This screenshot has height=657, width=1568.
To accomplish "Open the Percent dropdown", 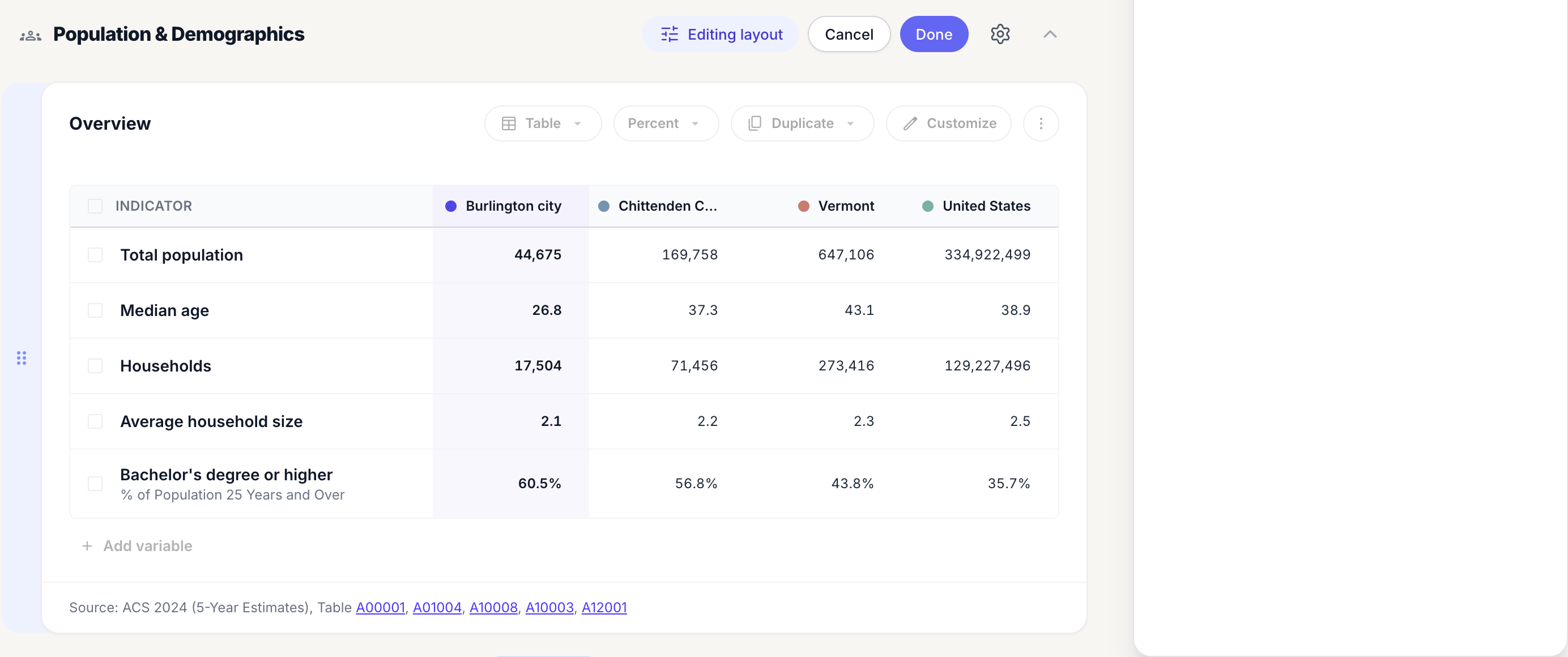I will (x=665, y=123).
